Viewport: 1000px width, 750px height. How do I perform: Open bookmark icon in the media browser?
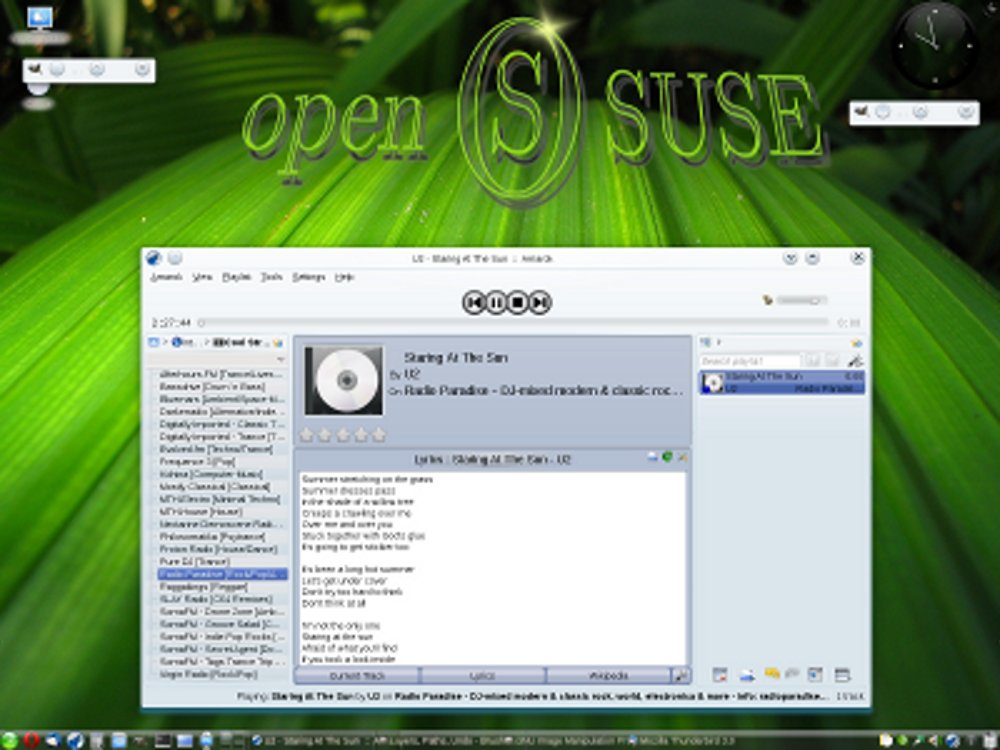[278, 342]
